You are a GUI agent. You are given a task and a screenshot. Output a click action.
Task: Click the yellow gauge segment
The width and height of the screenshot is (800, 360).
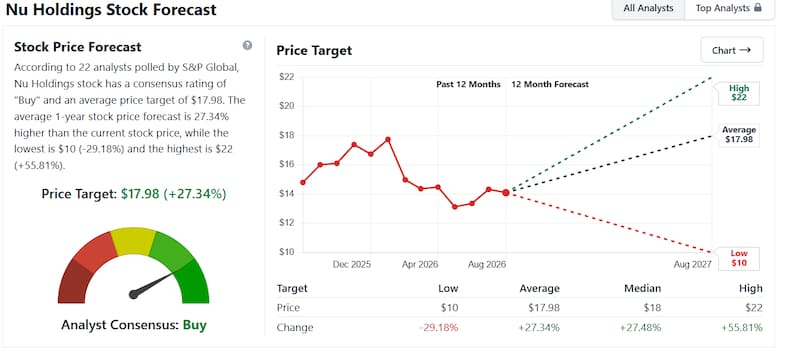click(133, 241)
